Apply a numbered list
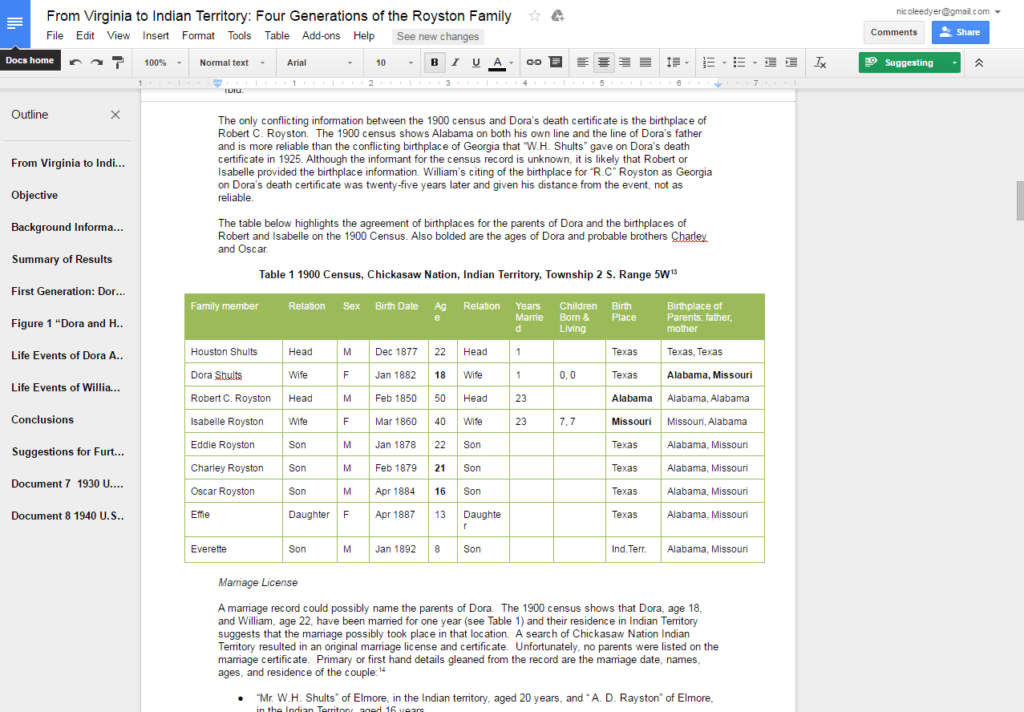The image size is (1024, 712). click(709, 63)
